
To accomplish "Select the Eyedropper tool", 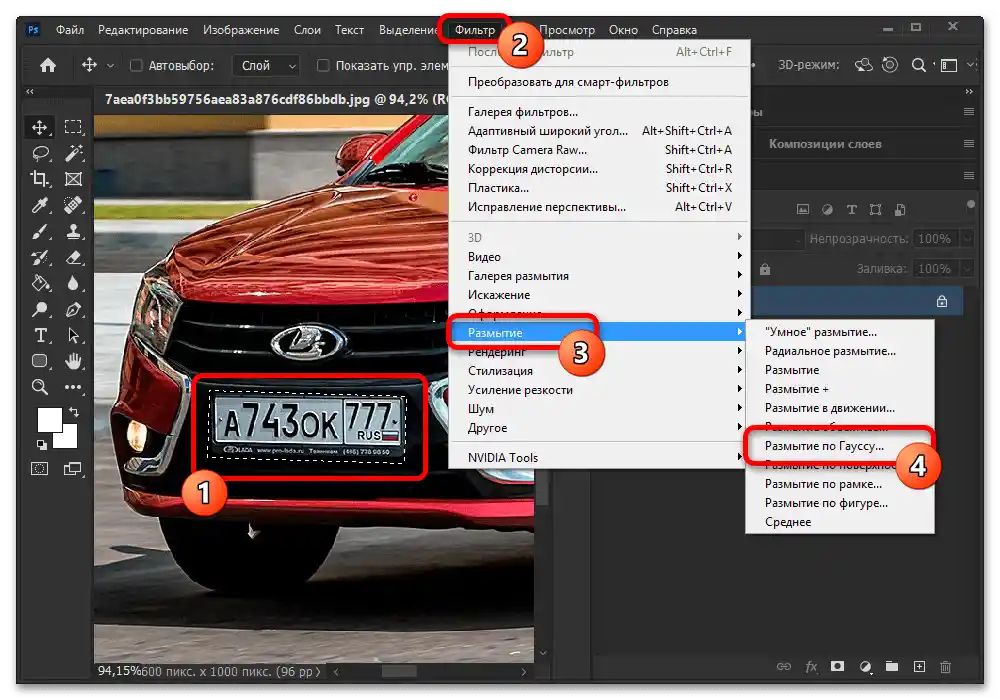I will [41, 205].
